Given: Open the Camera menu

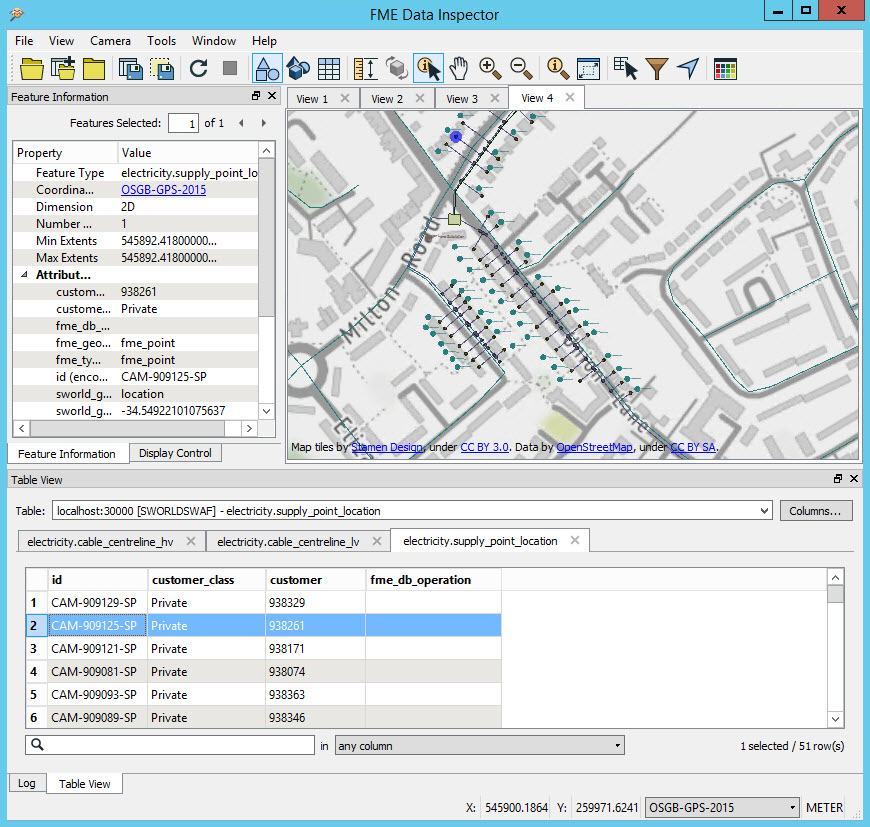Looking at the screenshot, I should tap(110, 40).
